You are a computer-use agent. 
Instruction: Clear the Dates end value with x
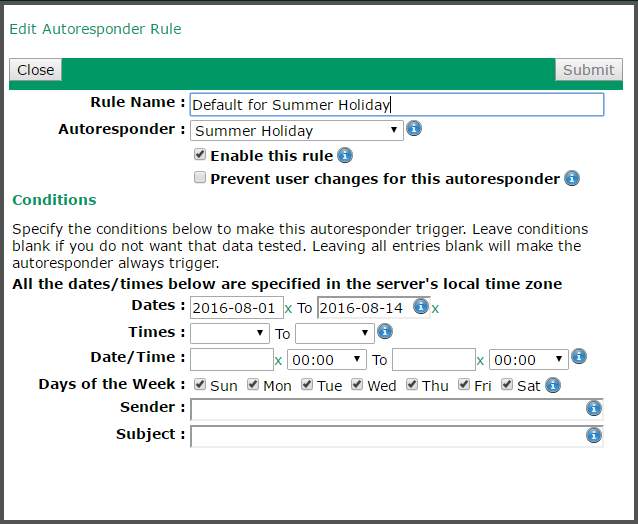pyautogui.click(x=435, y=309)
